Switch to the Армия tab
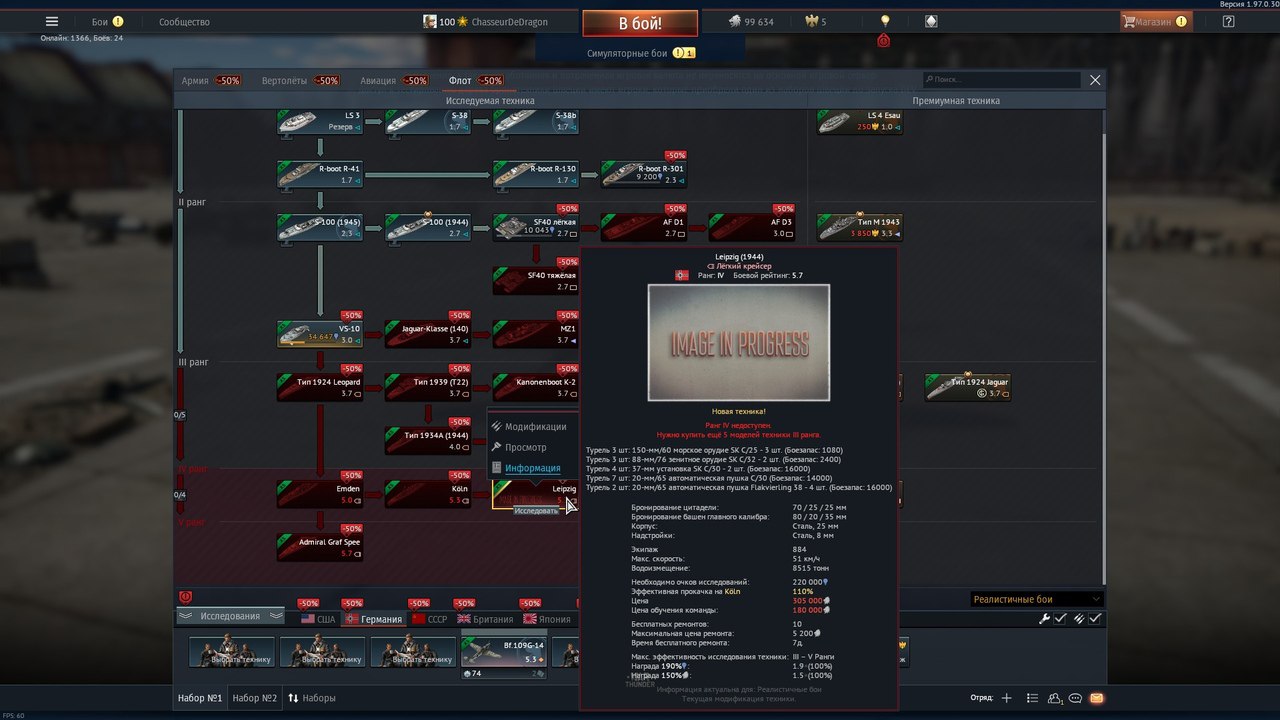 coord(210,80)
